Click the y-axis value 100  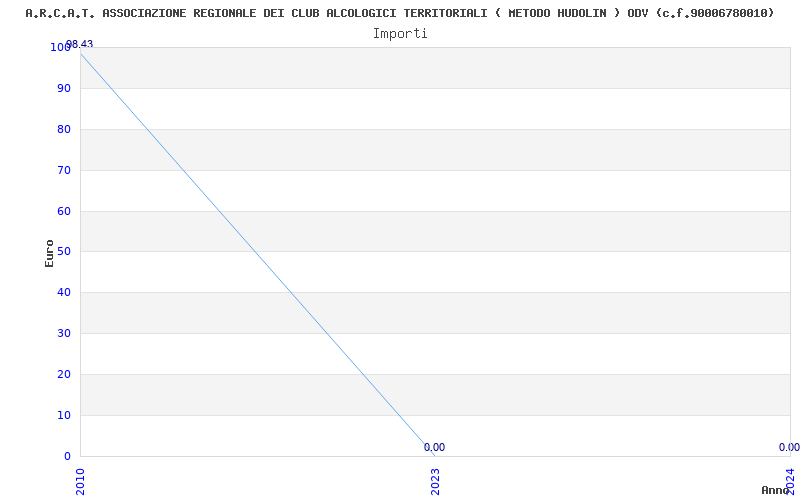tap(60, 47)
